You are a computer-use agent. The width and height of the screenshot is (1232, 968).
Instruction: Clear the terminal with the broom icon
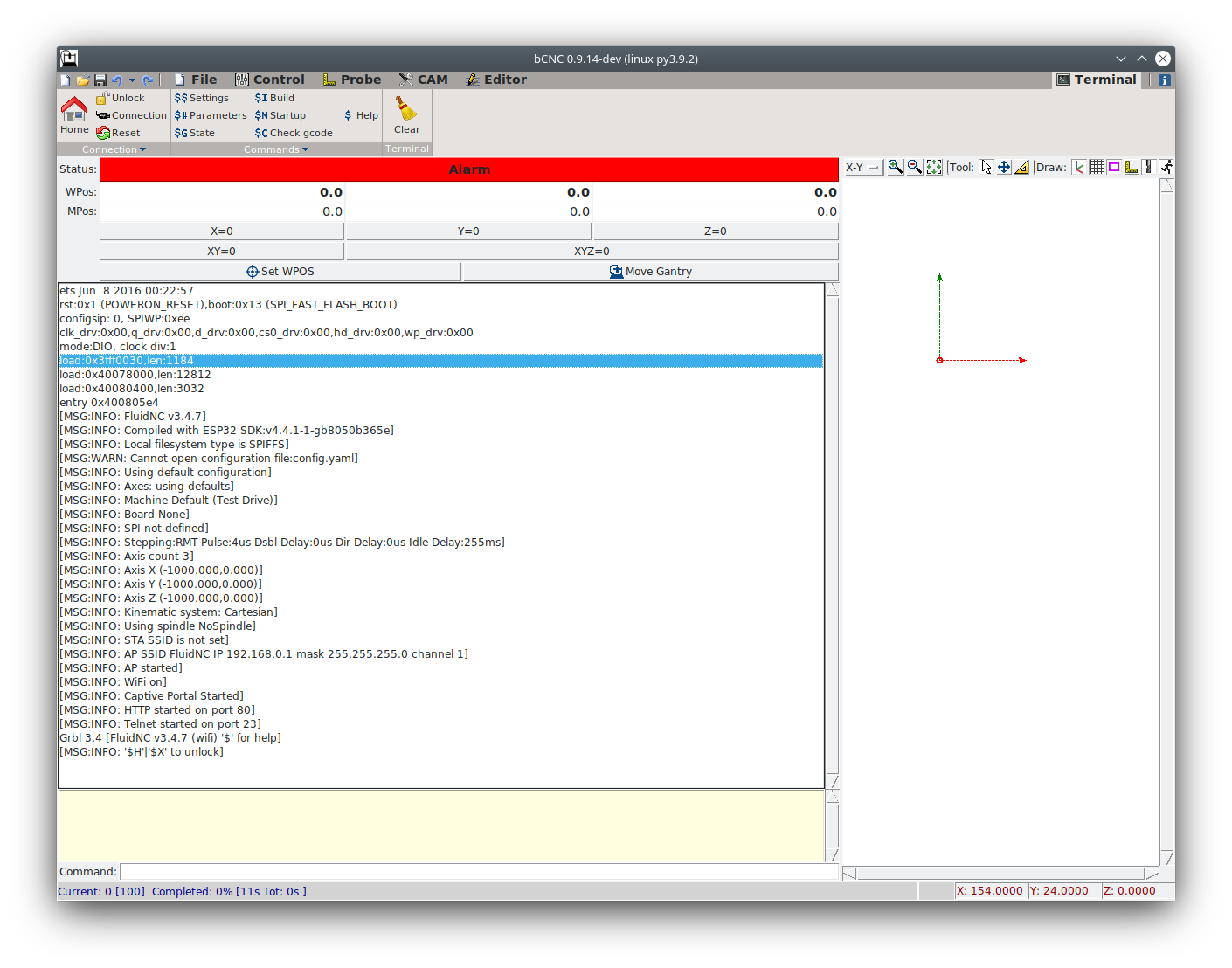click(407, 114)
